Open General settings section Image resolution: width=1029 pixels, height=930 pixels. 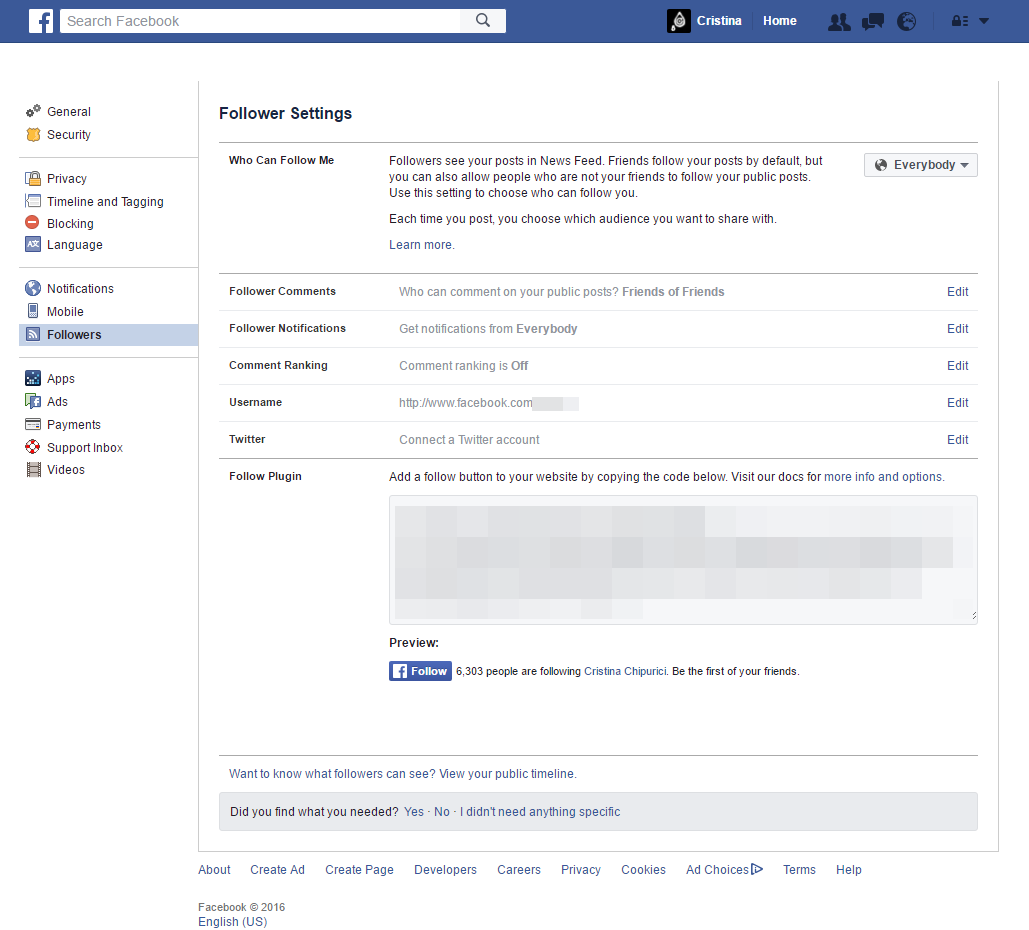point(69,112)
